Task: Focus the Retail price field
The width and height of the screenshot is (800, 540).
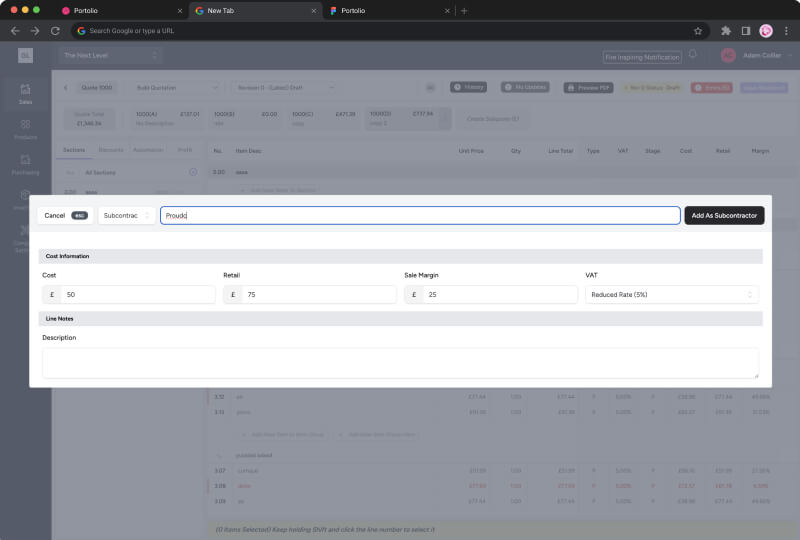Action: pyautogui.click(x=318, y=295)
